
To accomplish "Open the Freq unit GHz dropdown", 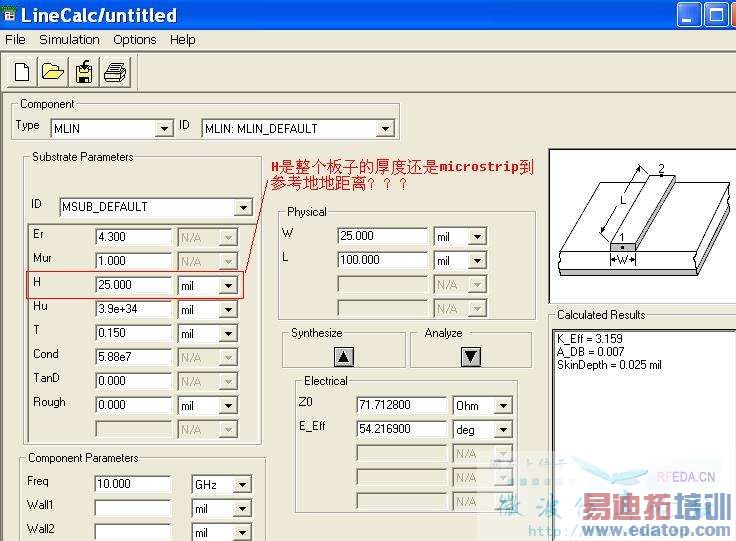I will [x=242, y=485].
